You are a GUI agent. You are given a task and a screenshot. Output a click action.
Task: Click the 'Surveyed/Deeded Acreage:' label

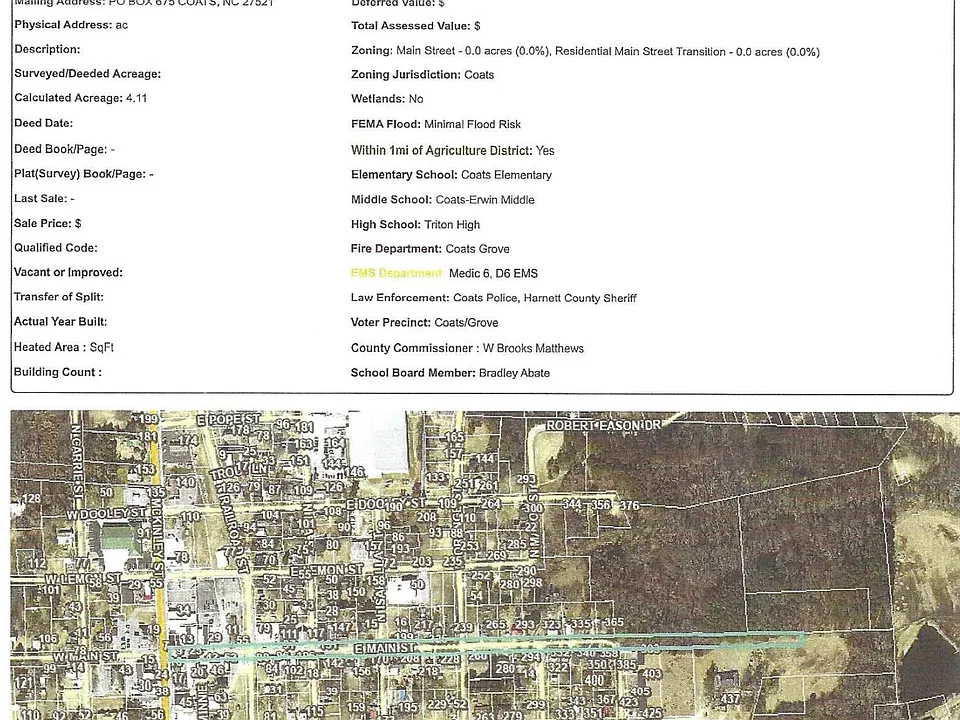click(88, 74)
